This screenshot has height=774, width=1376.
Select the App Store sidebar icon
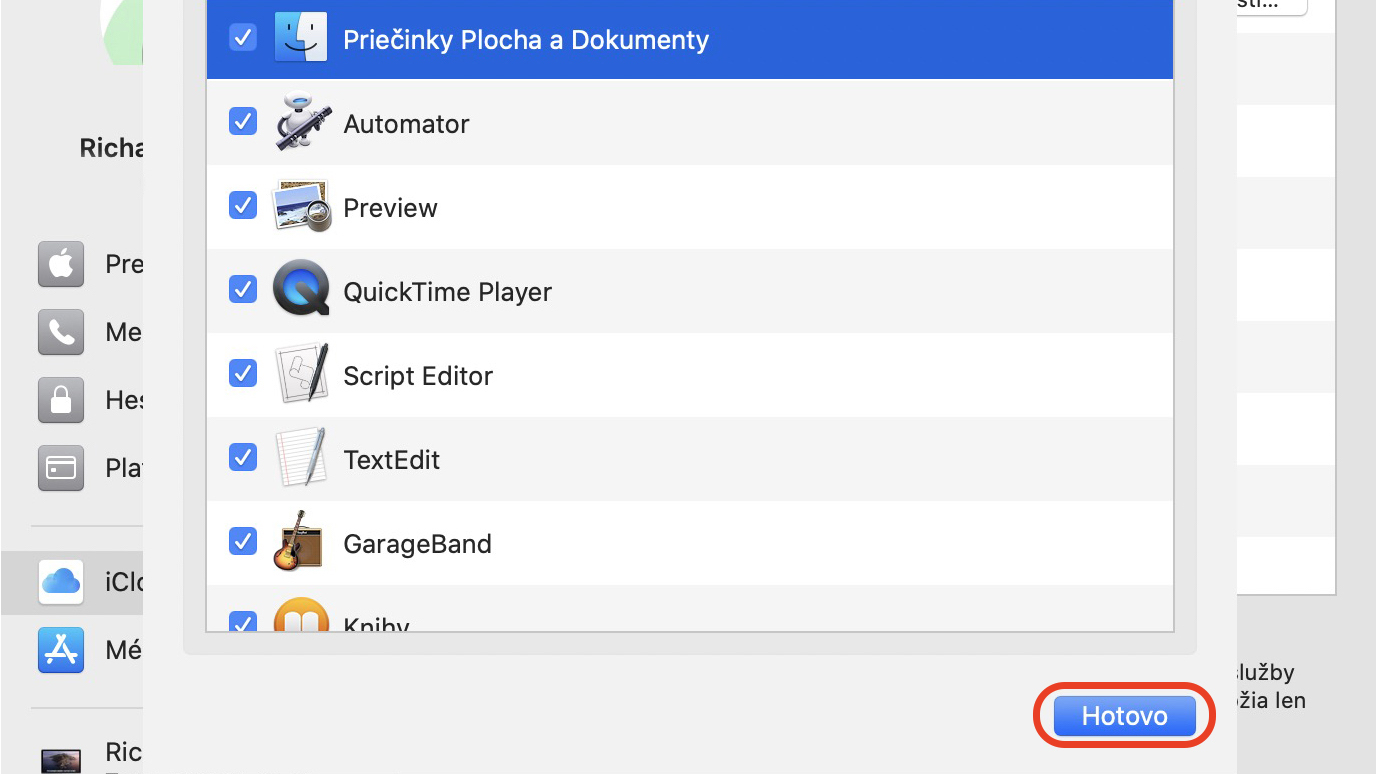click(61, 650)
